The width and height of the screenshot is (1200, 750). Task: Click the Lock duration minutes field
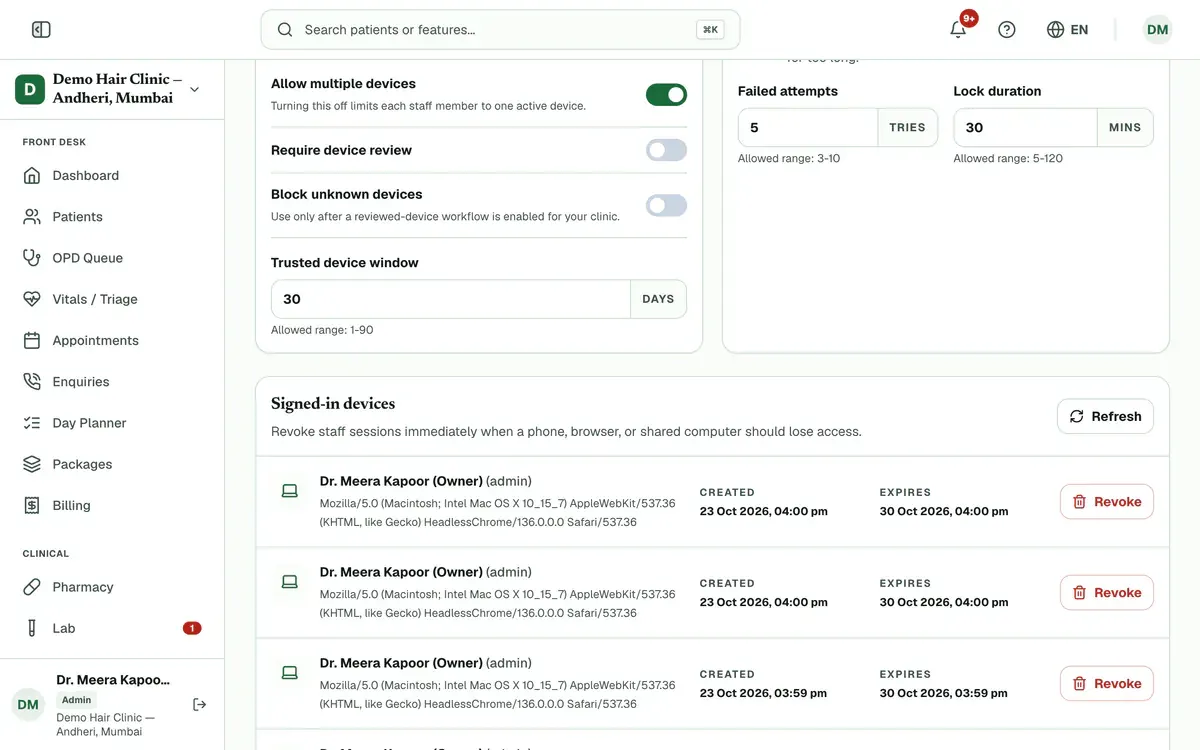(1025, 128)
